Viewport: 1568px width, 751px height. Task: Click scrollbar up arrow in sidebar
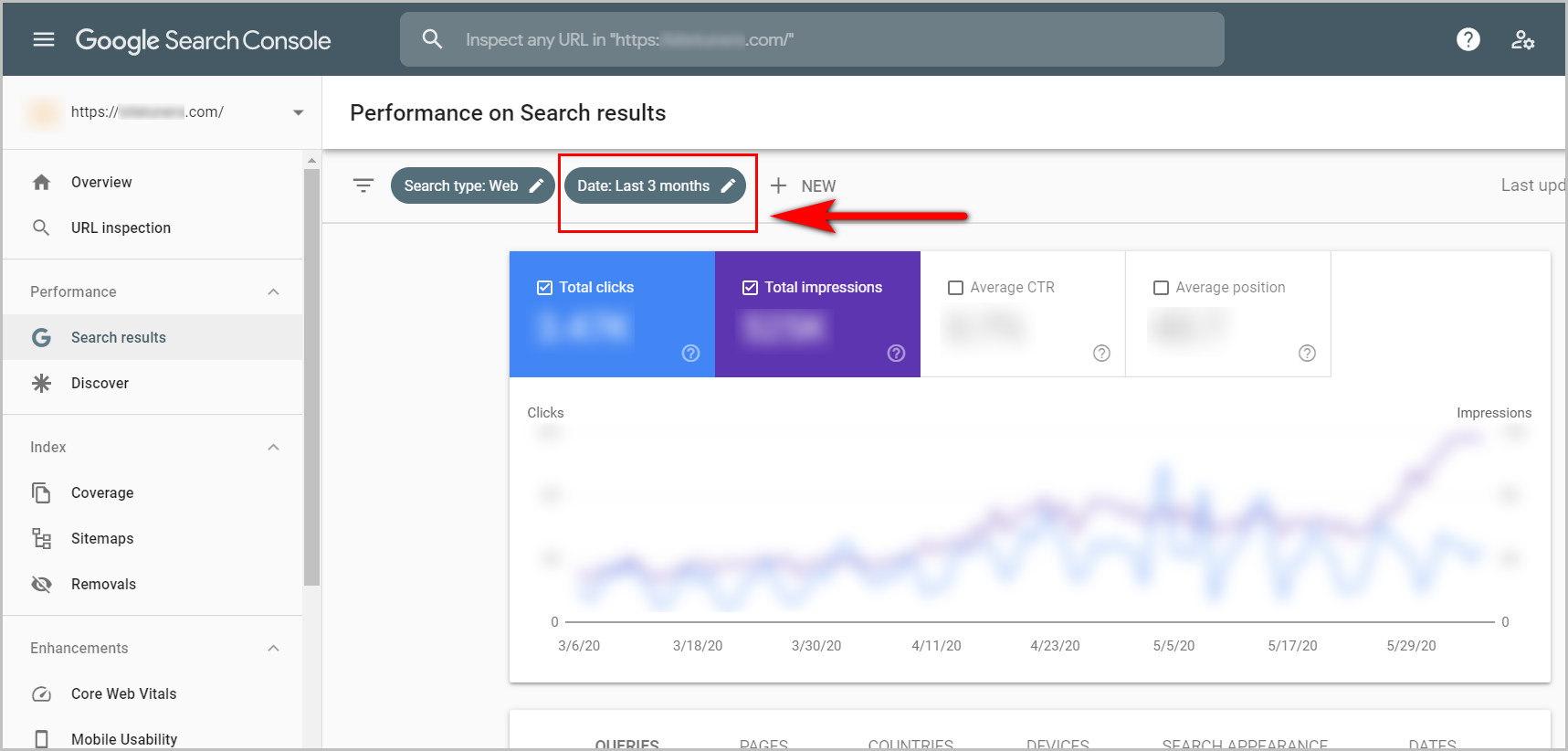point(311,161)
